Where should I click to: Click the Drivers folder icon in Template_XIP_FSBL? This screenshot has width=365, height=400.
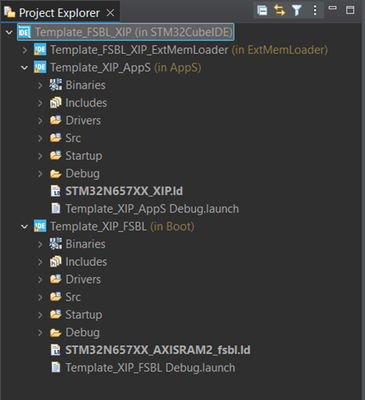56,279
